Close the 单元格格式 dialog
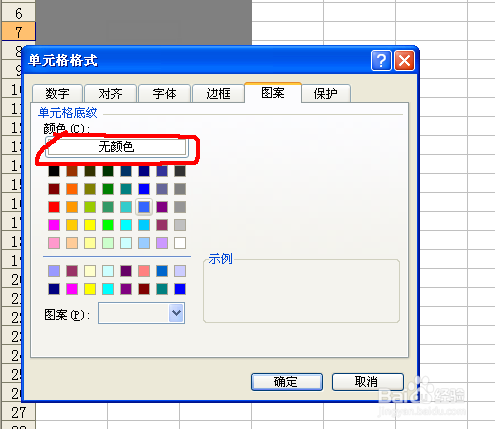Viewport: 495px width, 429px height. point(404,61)
